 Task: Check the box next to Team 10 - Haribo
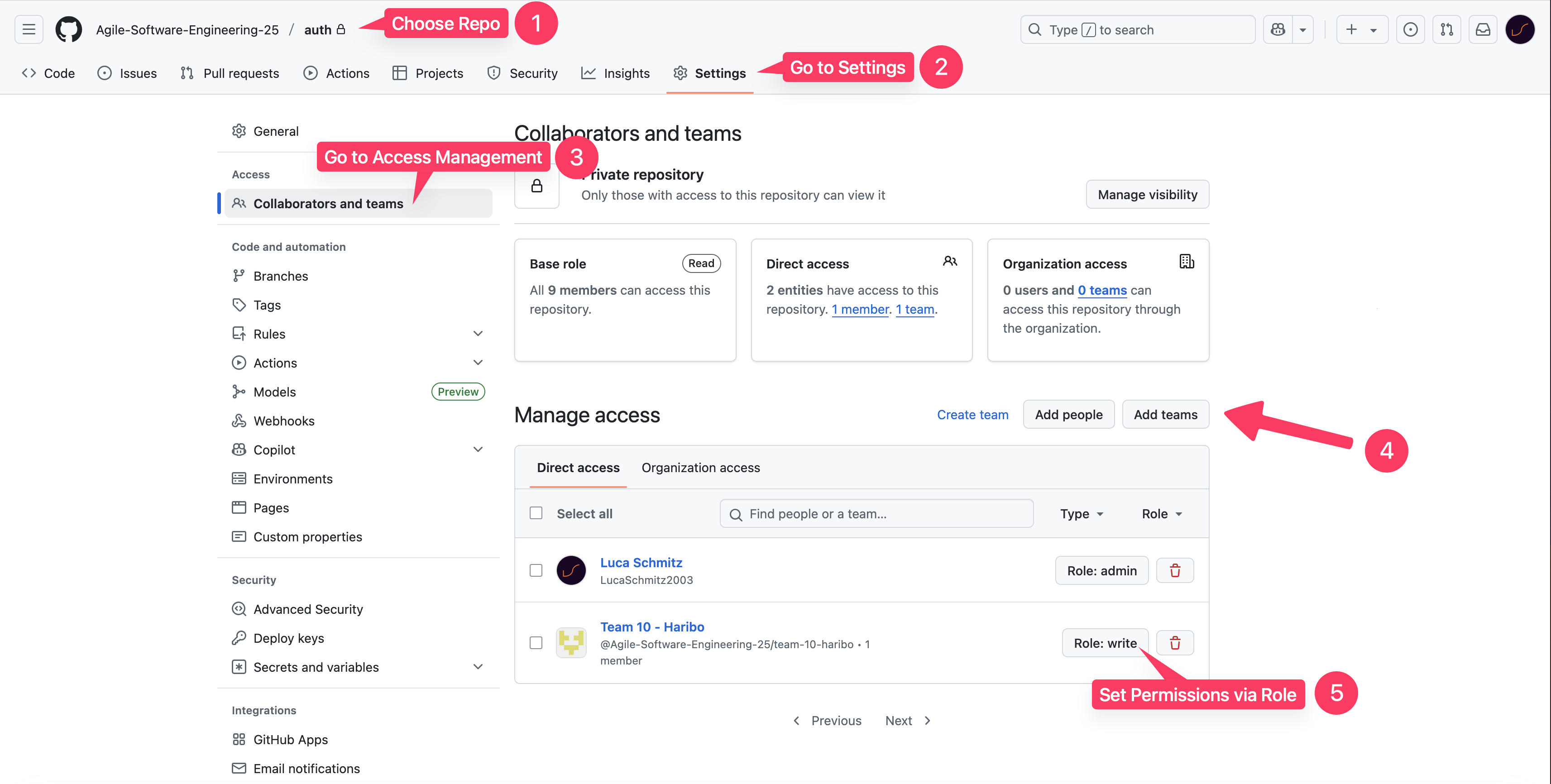click(536, 642)
